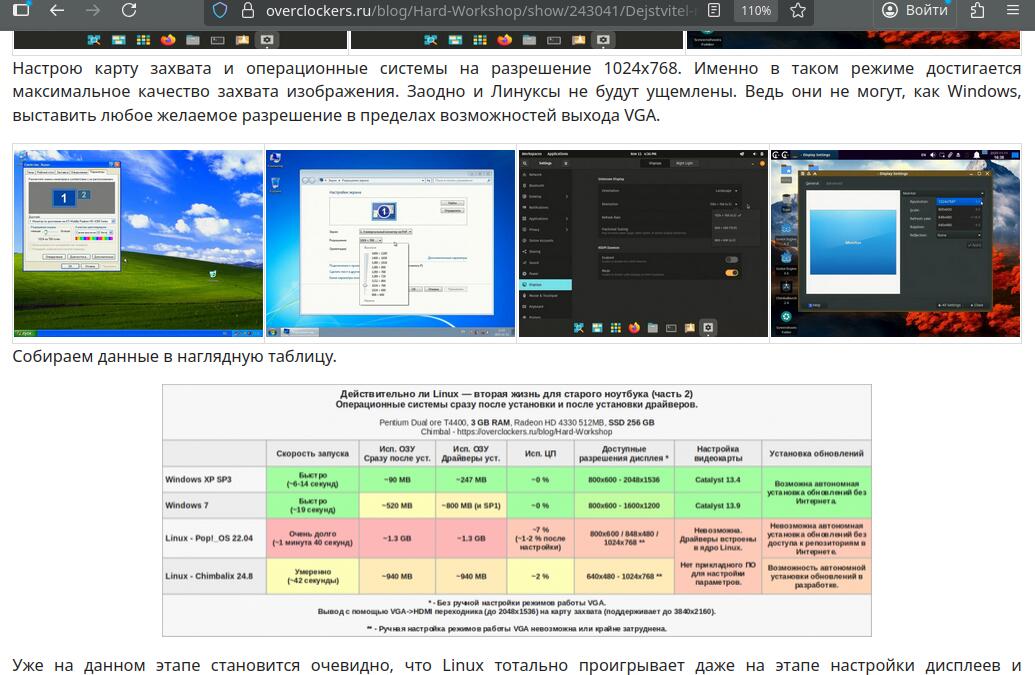Open the Chimbalix Display Settings screenshot

click(895, 242)
